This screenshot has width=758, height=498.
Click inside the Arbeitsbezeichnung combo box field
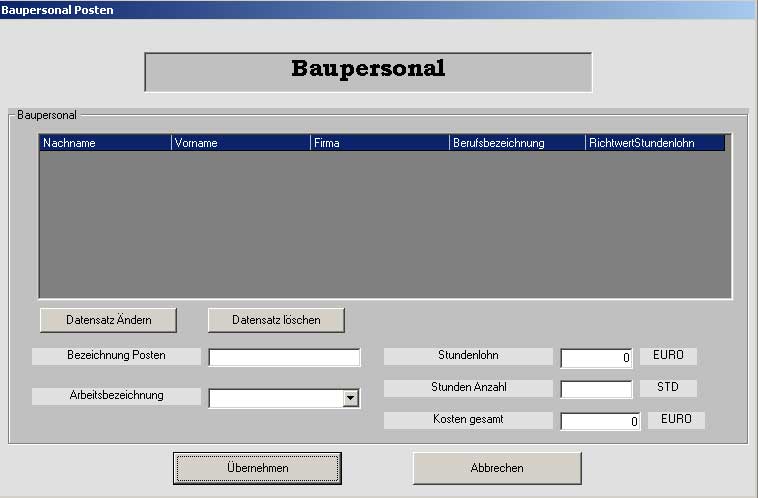pos(275,398)
